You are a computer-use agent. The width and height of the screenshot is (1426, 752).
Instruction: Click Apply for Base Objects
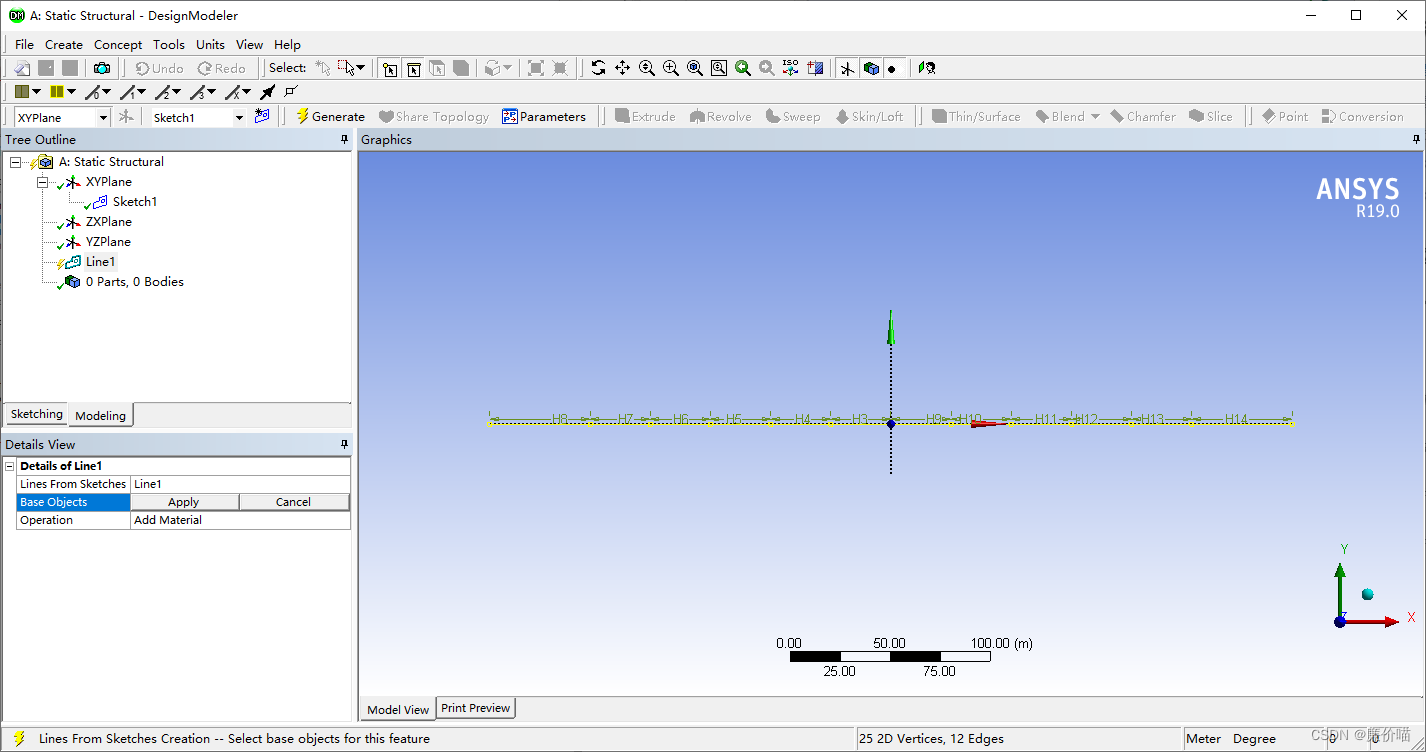point(184,502)
